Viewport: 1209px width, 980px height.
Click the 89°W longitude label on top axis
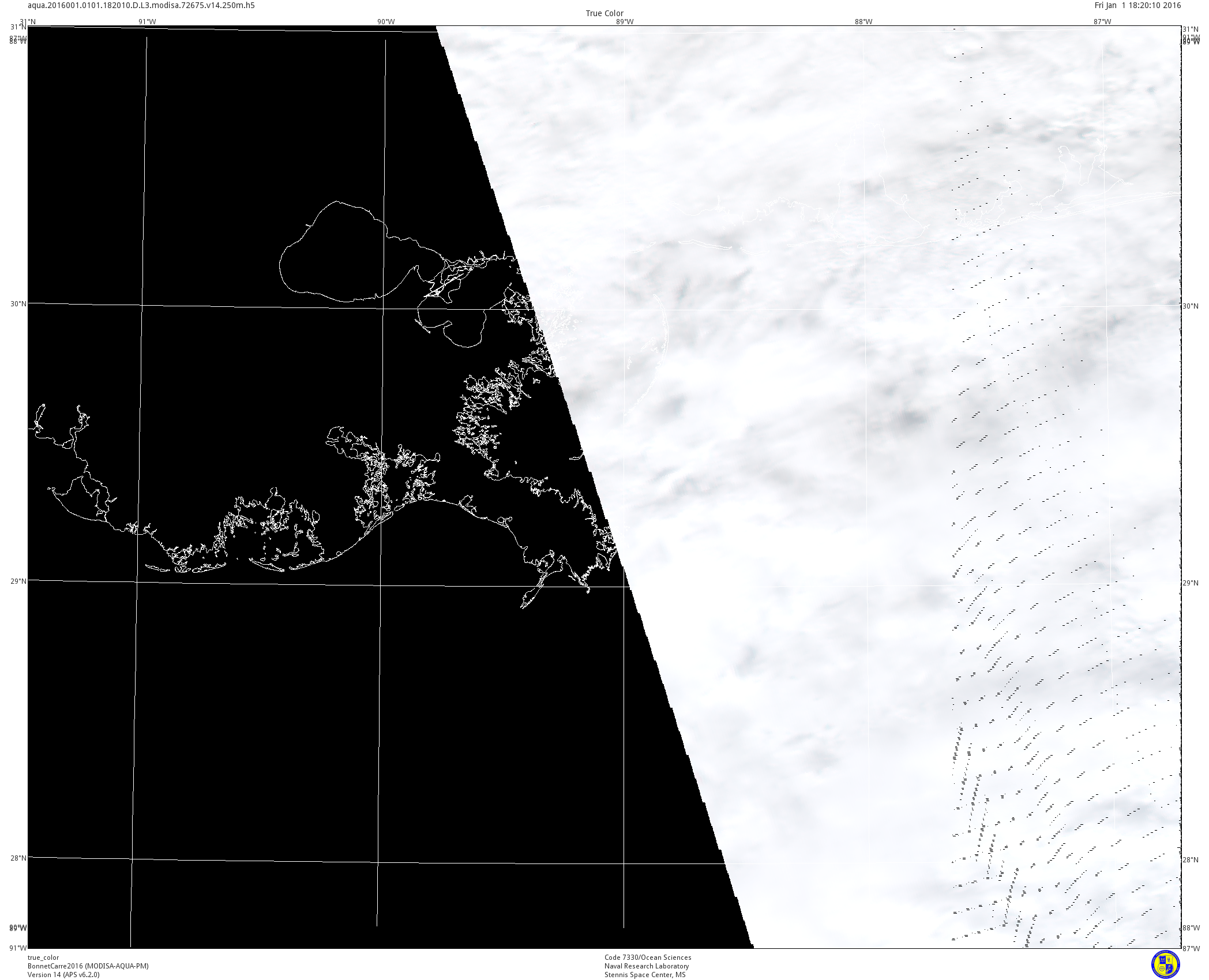625,22
